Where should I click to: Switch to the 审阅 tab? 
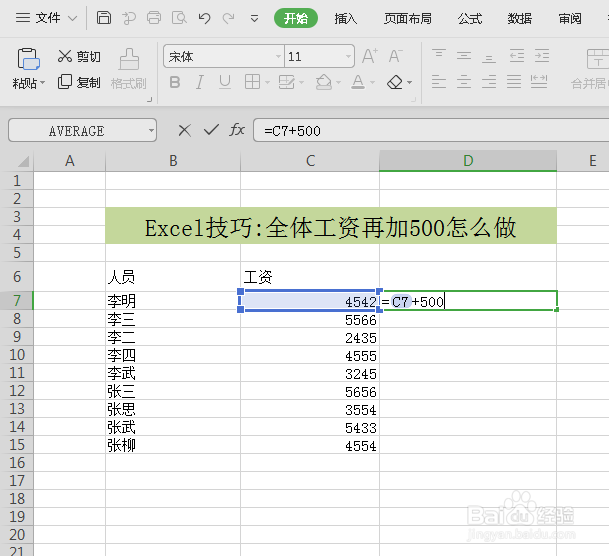[570, 18]
